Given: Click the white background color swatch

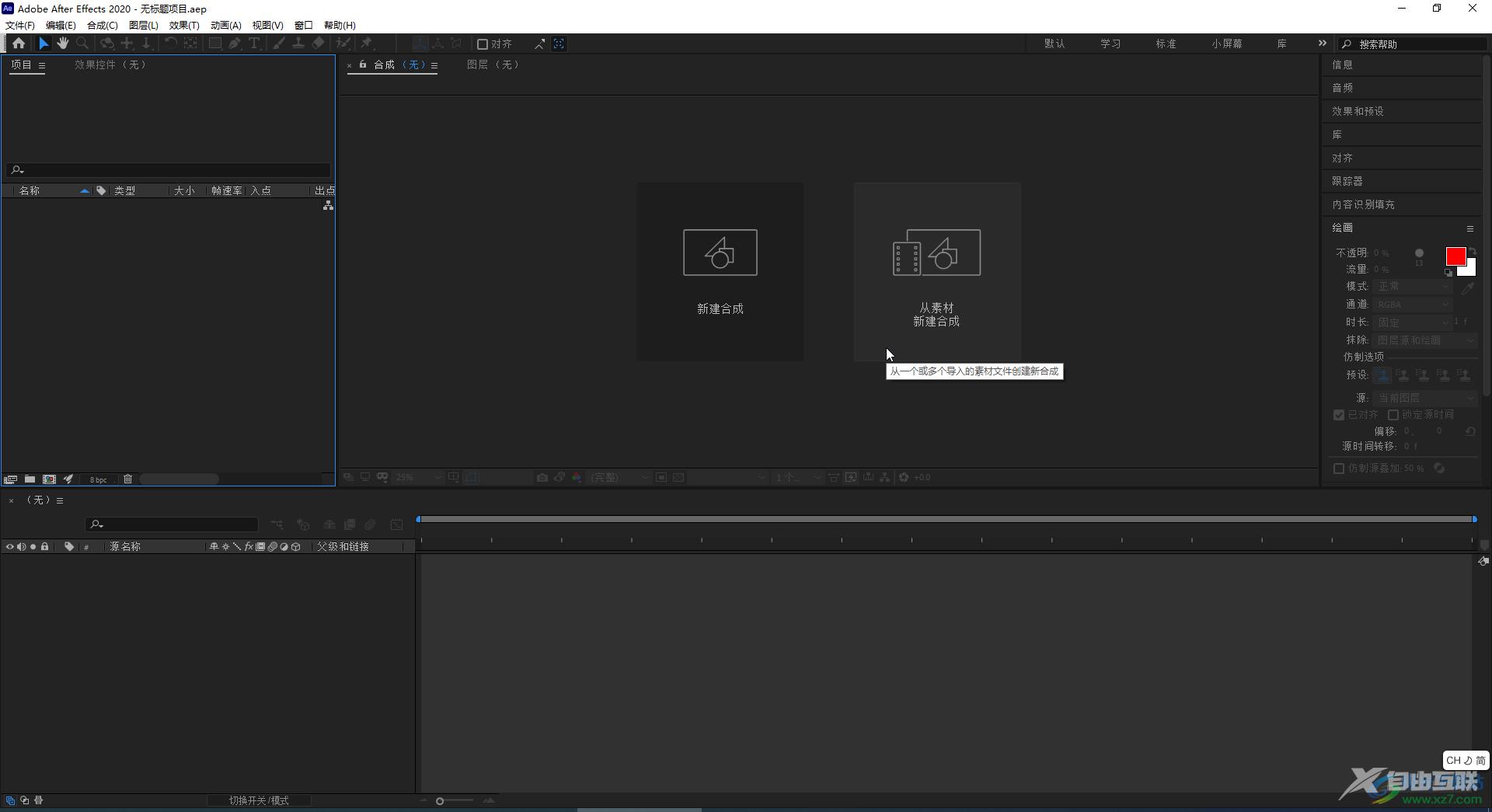Looking at the screenshot, I should click(x=1469, y=269).
